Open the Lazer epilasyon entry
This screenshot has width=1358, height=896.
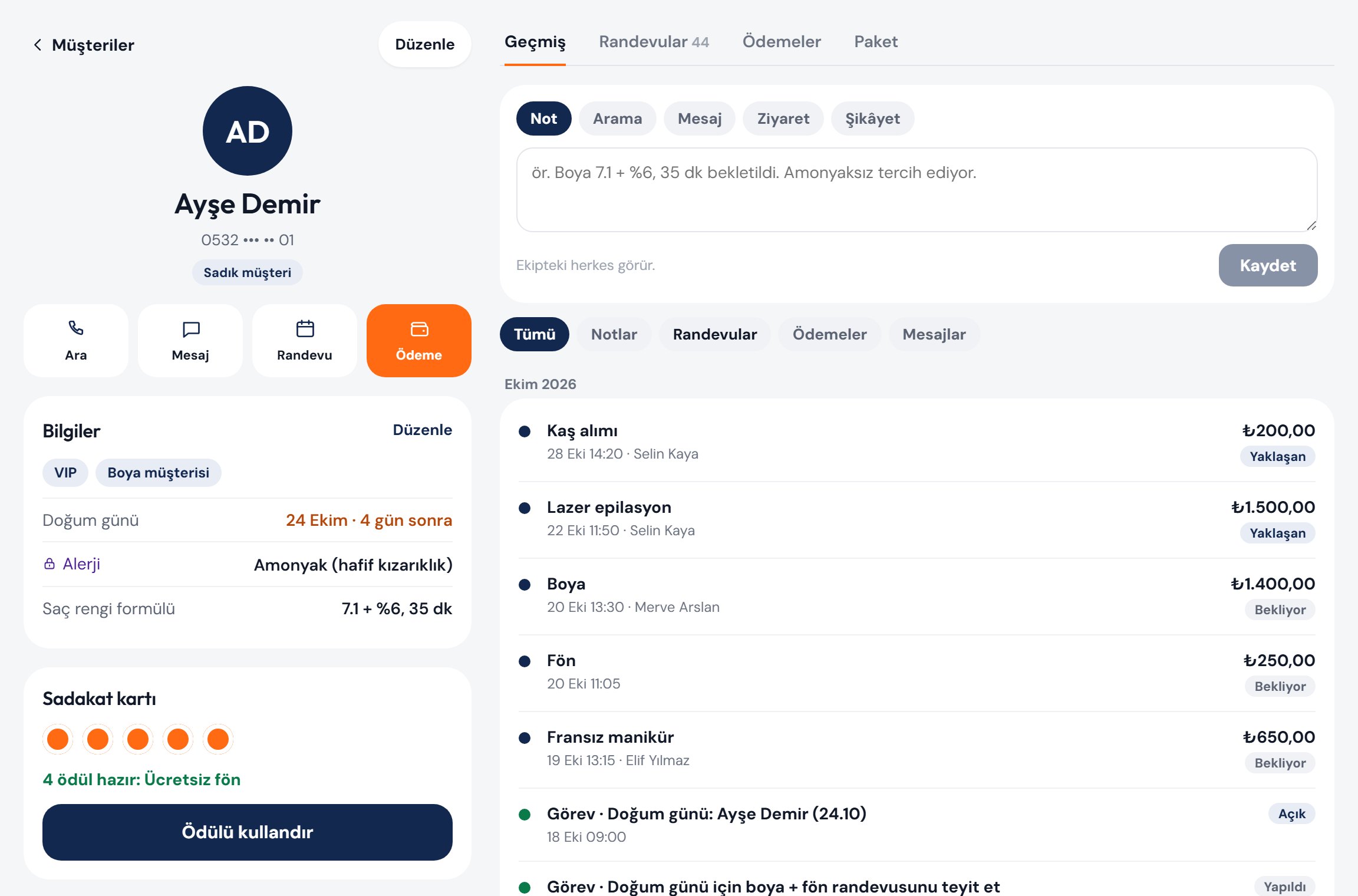click(917, 519)
